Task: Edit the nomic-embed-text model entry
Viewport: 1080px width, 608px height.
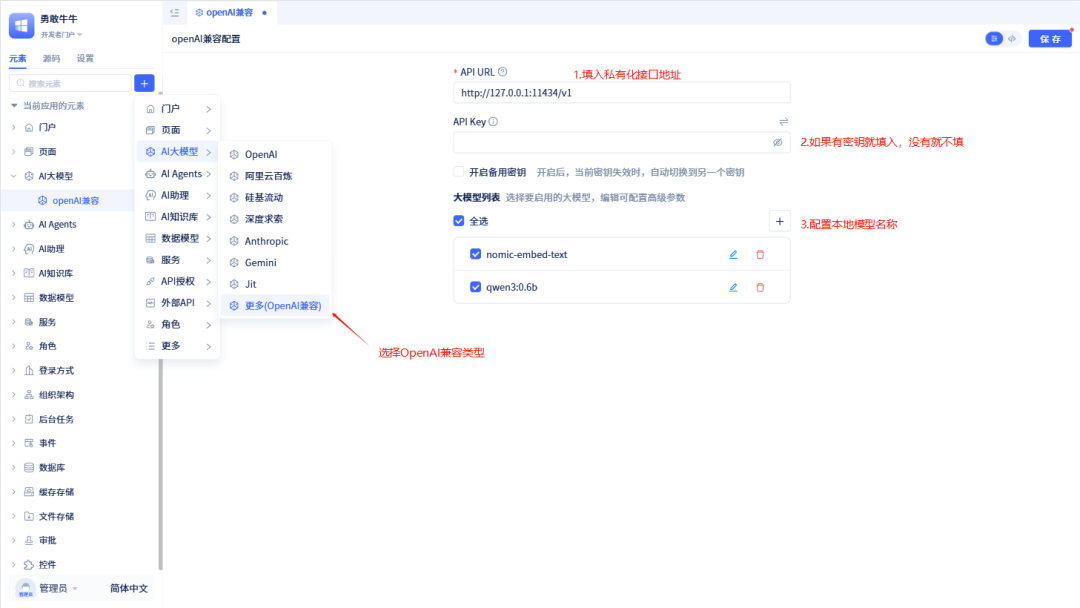Action: [733, 254]
